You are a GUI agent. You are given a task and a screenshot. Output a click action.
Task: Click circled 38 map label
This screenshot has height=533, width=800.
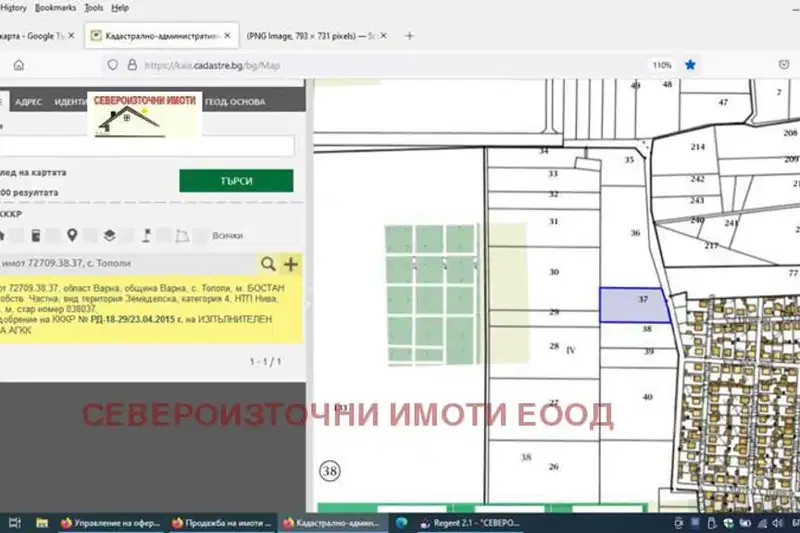[330, 471]
